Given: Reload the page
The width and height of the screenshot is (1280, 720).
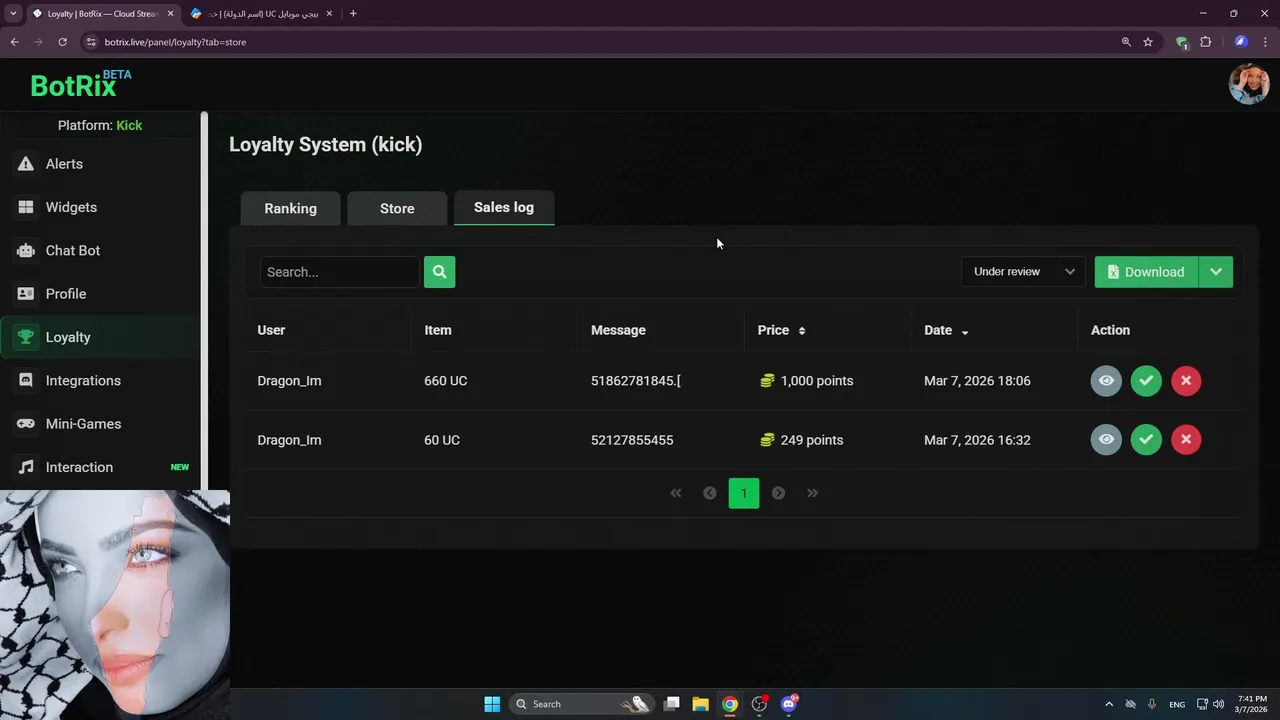Looking at the screenshot, I should (62, 42).
